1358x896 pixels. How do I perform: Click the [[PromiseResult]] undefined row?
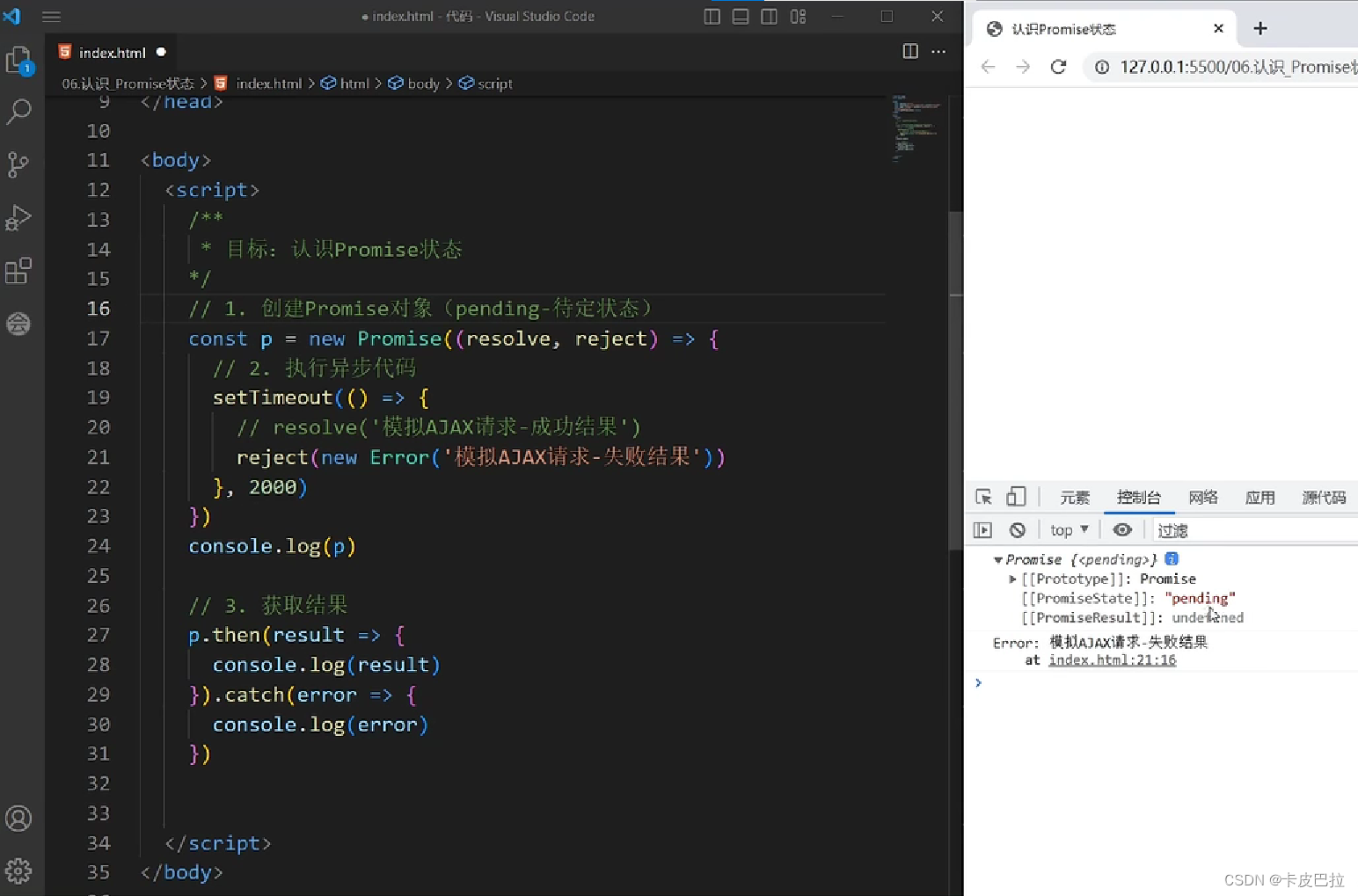(x=1132, y=618)
